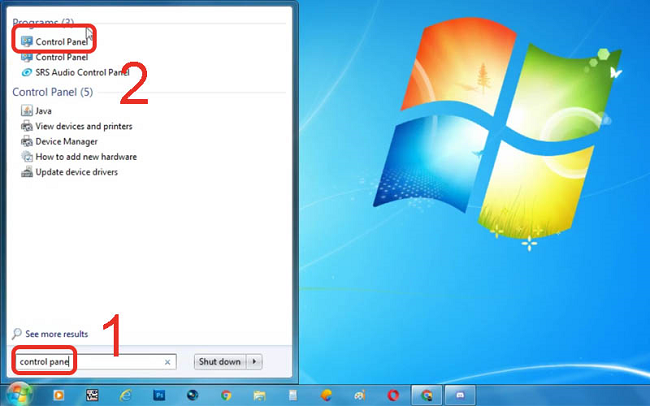Open the orange media player taskbar icon
Image resolution: width=650 pixels, height=406 pixels.
pyautogui.click(x=56, y=394)
